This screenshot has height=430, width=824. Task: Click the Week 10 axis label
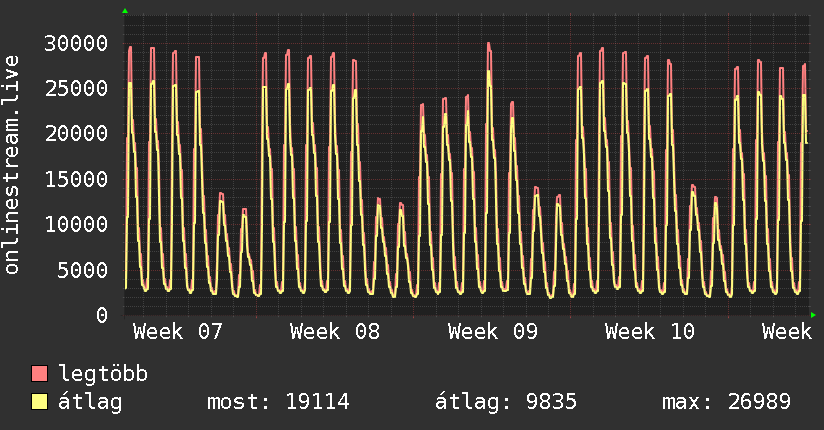click(x=650, y=332)
